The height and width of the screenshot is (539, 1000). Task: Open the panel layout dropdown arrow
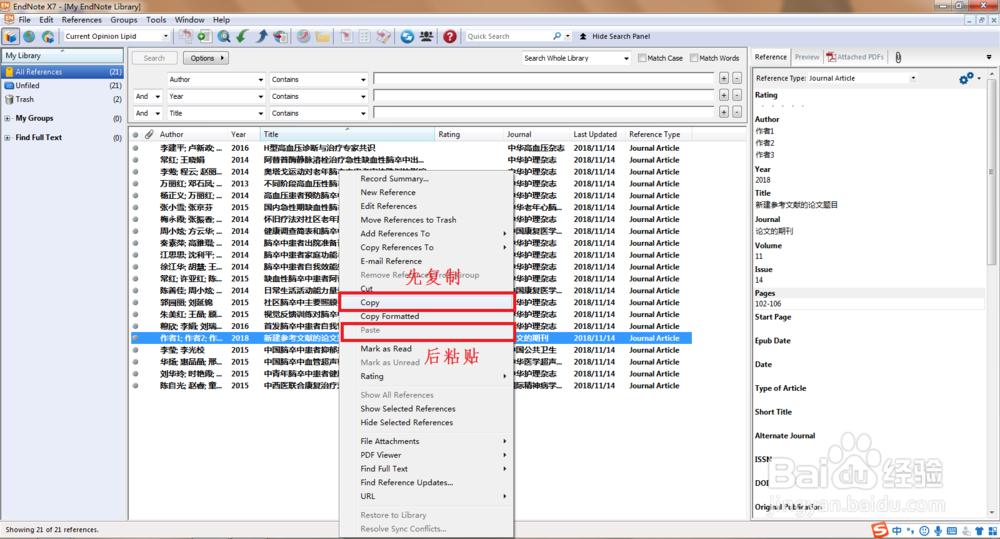[x=989, y=57]
